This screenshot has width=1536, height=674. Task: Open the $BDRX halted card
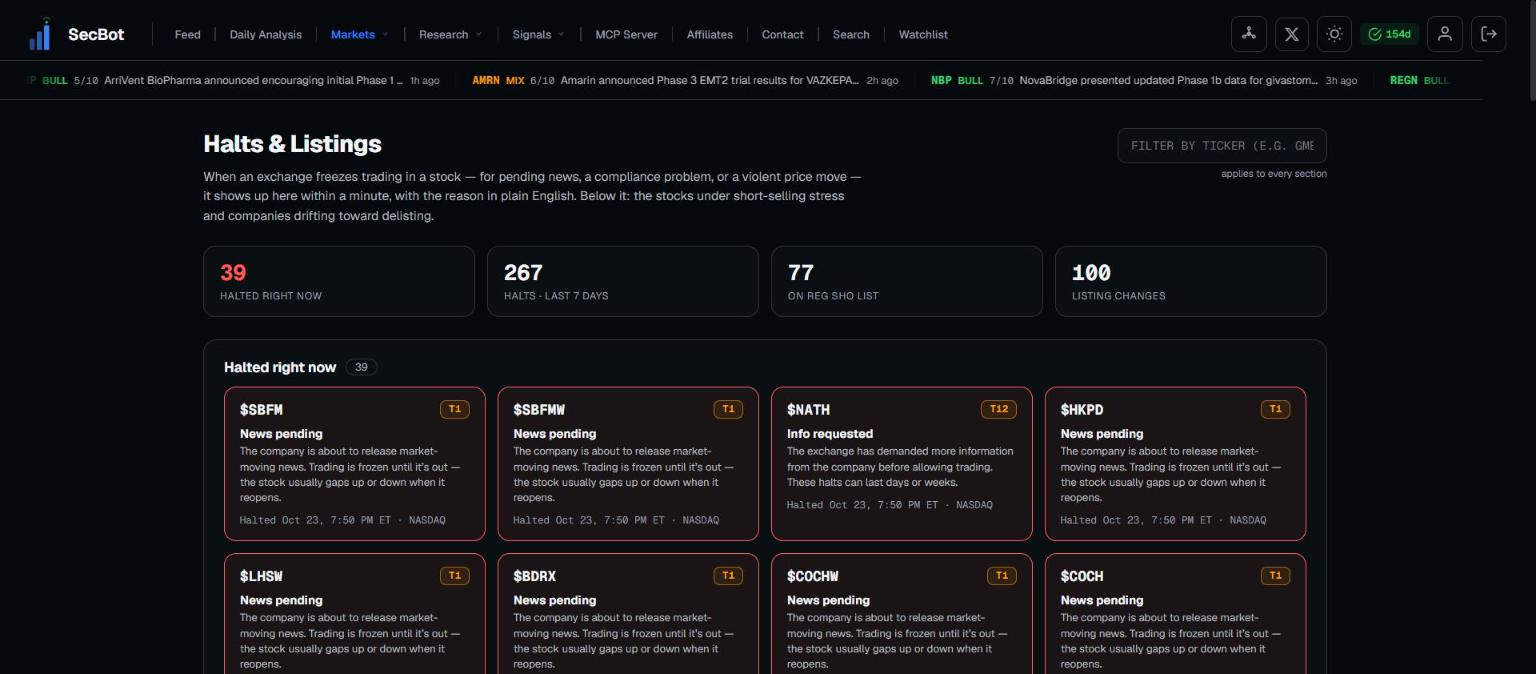(x=628, y=613)
